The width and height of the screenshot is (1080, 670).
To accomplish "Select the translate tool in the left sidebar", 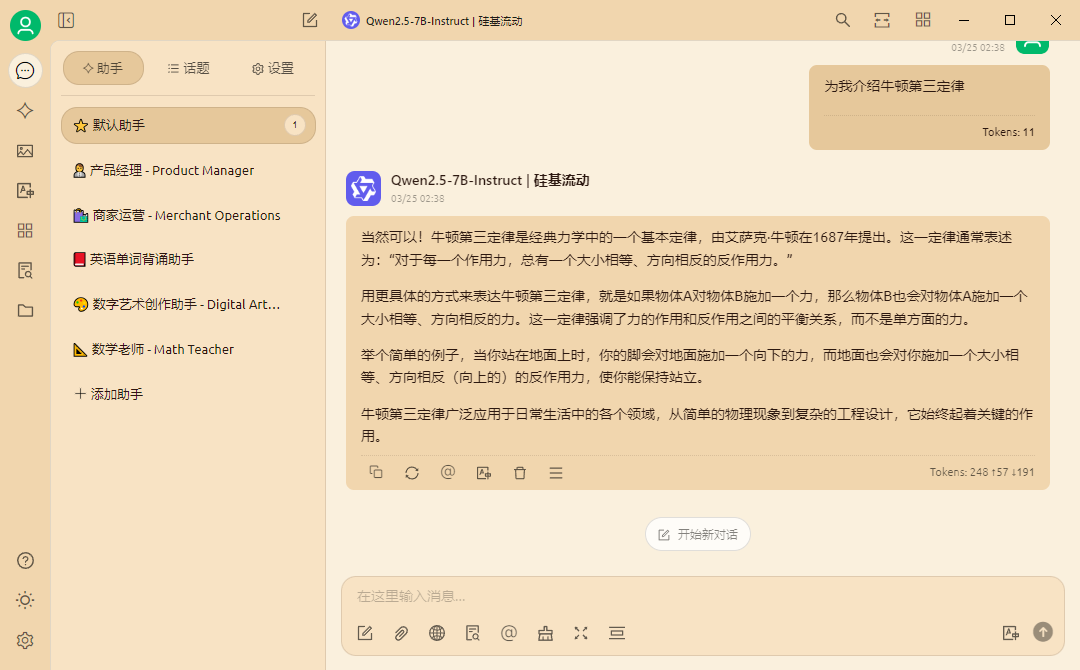I will tap(25, 190).
